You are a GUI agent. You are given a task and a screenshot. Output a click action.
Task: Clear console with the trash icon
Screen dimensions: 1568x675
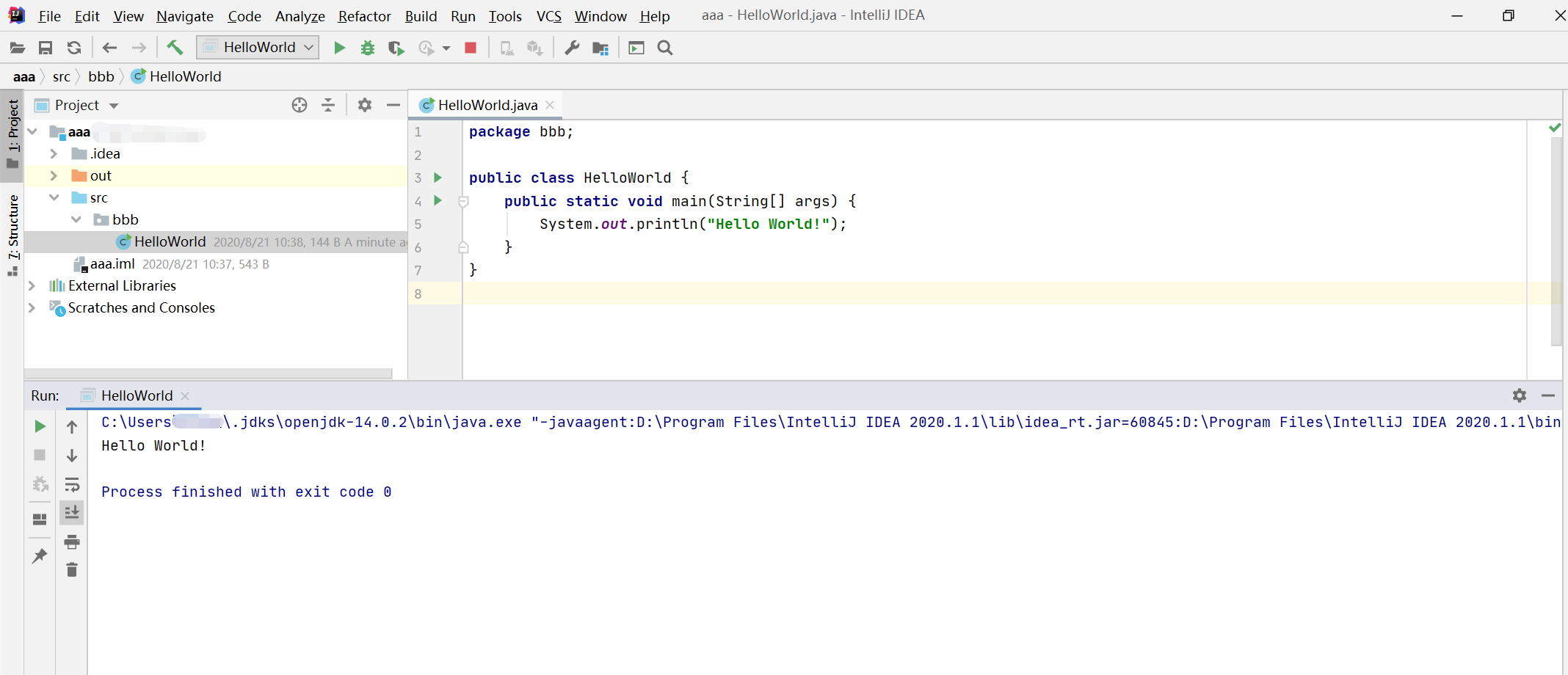pyautogui.click(x=72, y=570)
